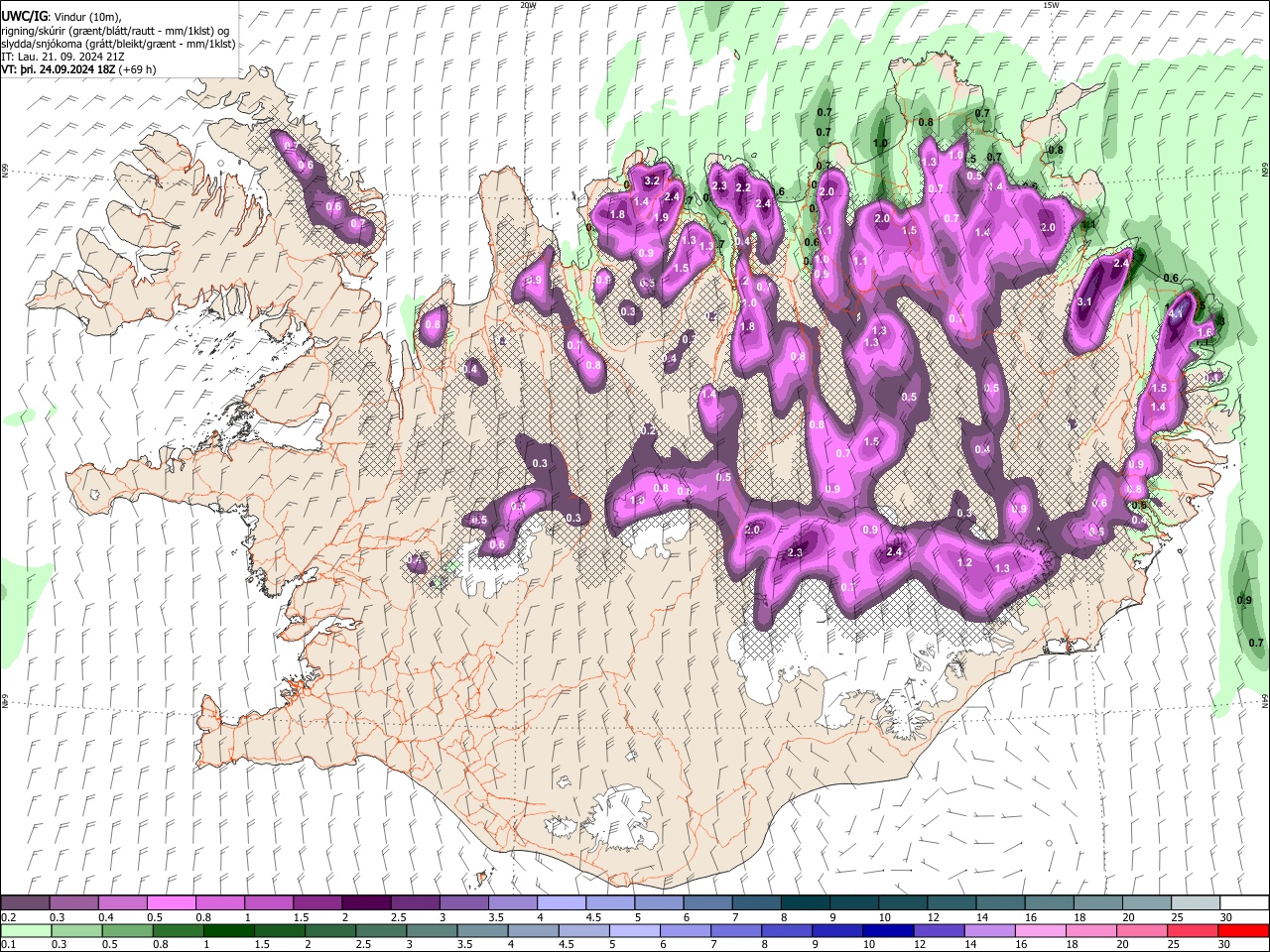Click the bright red swatch ending the lower legend row
The width and height of the screenshot is (1270, 952).
(1243, 930)
